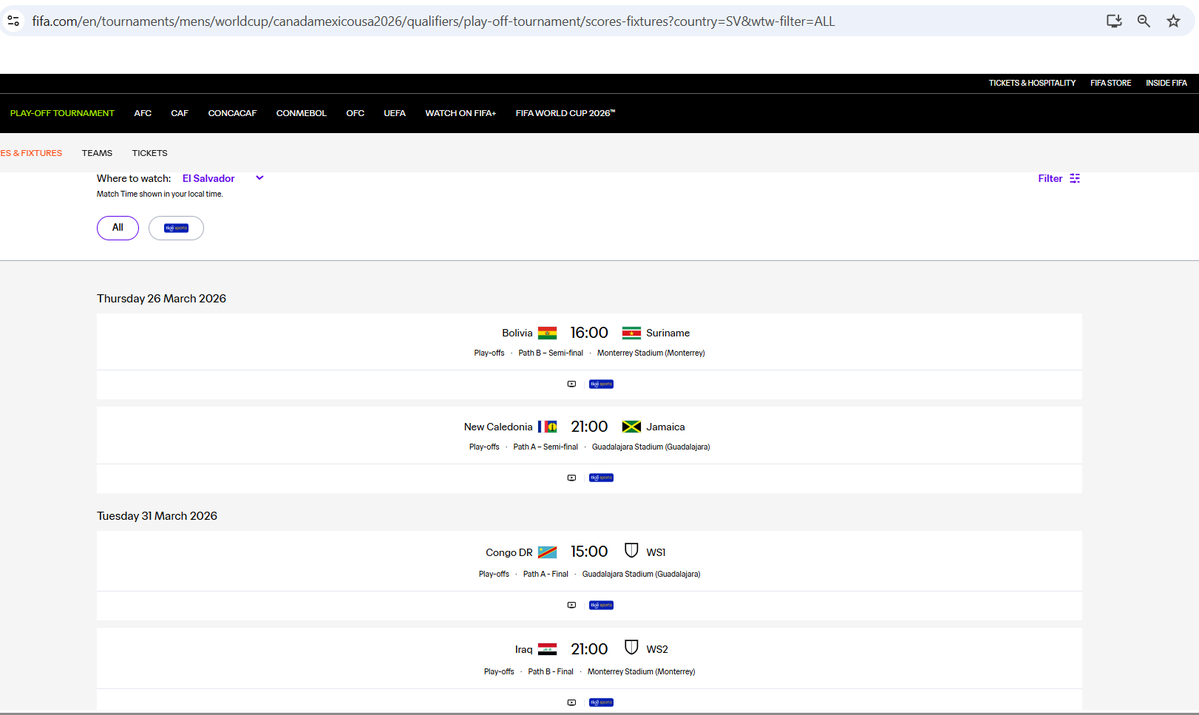Open Tickets & Hospitality link

(1032, 83)
